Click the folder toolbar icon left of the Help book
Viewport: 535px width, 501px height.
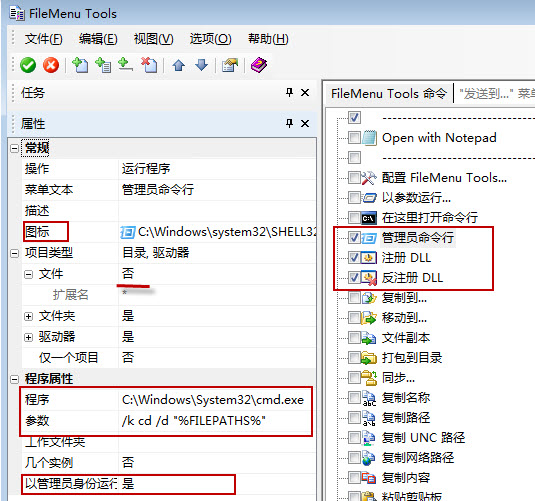[230, 65]
